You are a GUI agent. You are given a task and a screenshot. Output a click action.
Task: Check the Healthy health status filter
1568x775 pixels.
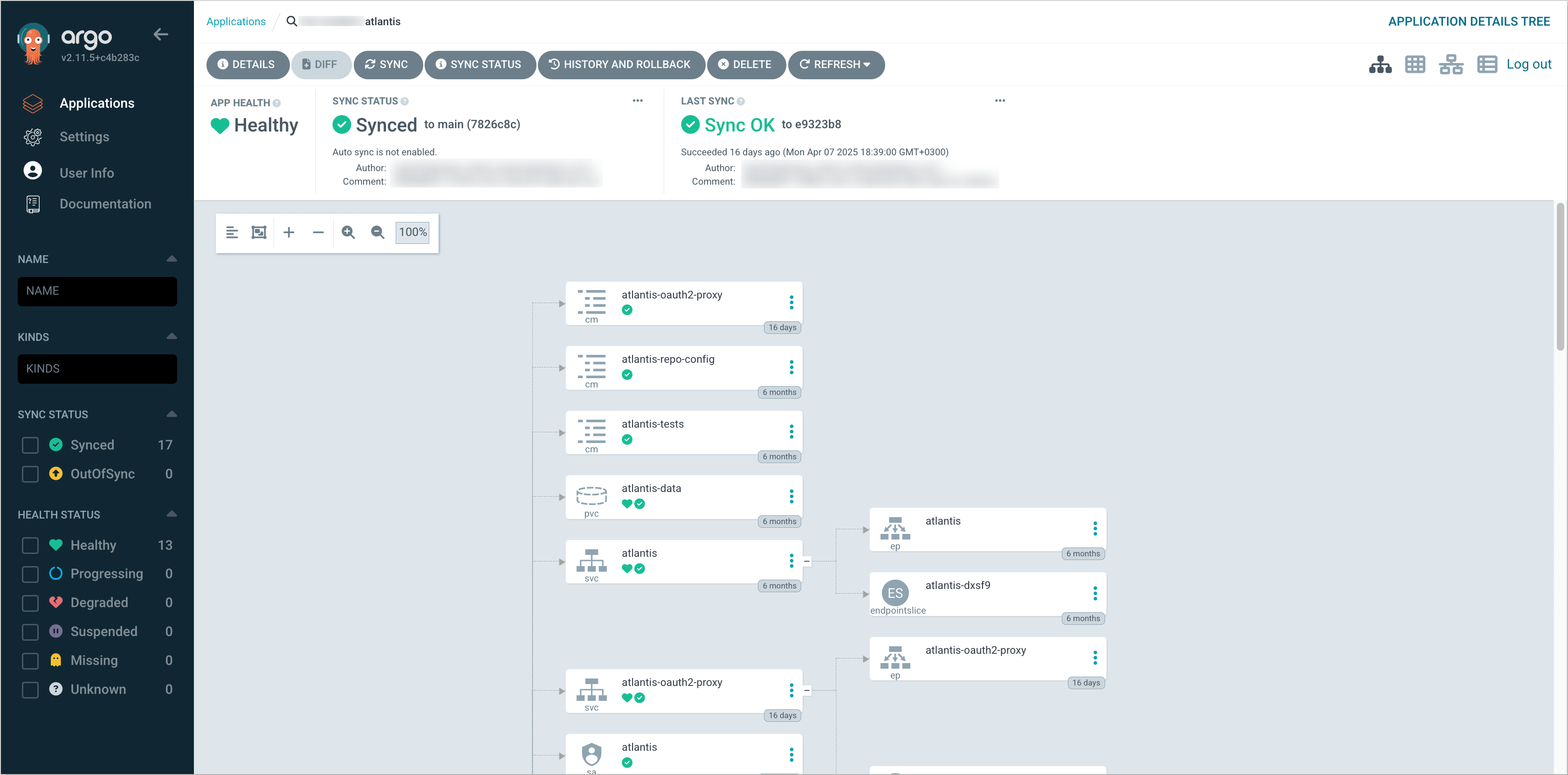point(30,546)
